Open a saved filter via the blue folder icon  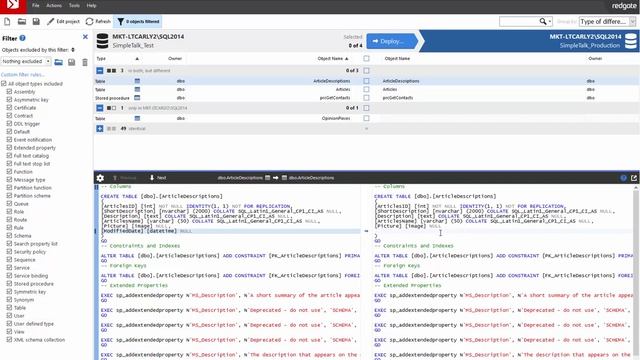tap(59, 62)
